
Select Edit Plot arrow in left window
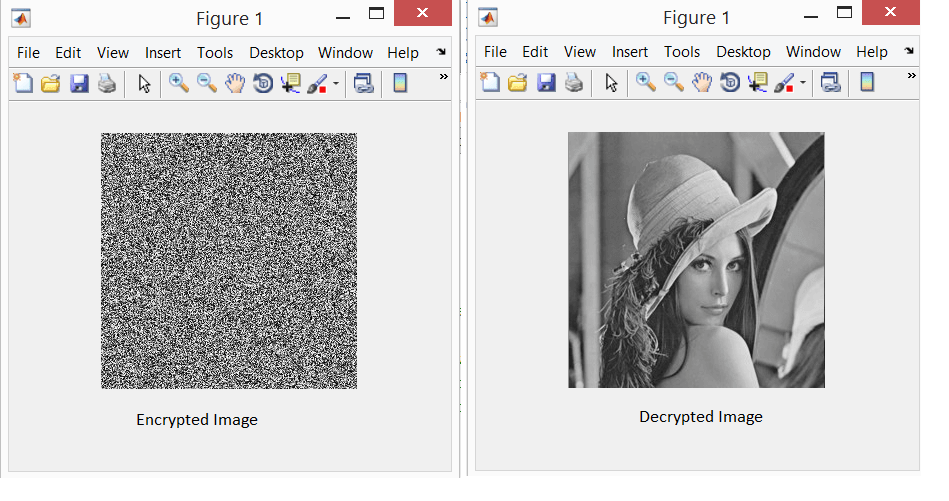(144, 83)
